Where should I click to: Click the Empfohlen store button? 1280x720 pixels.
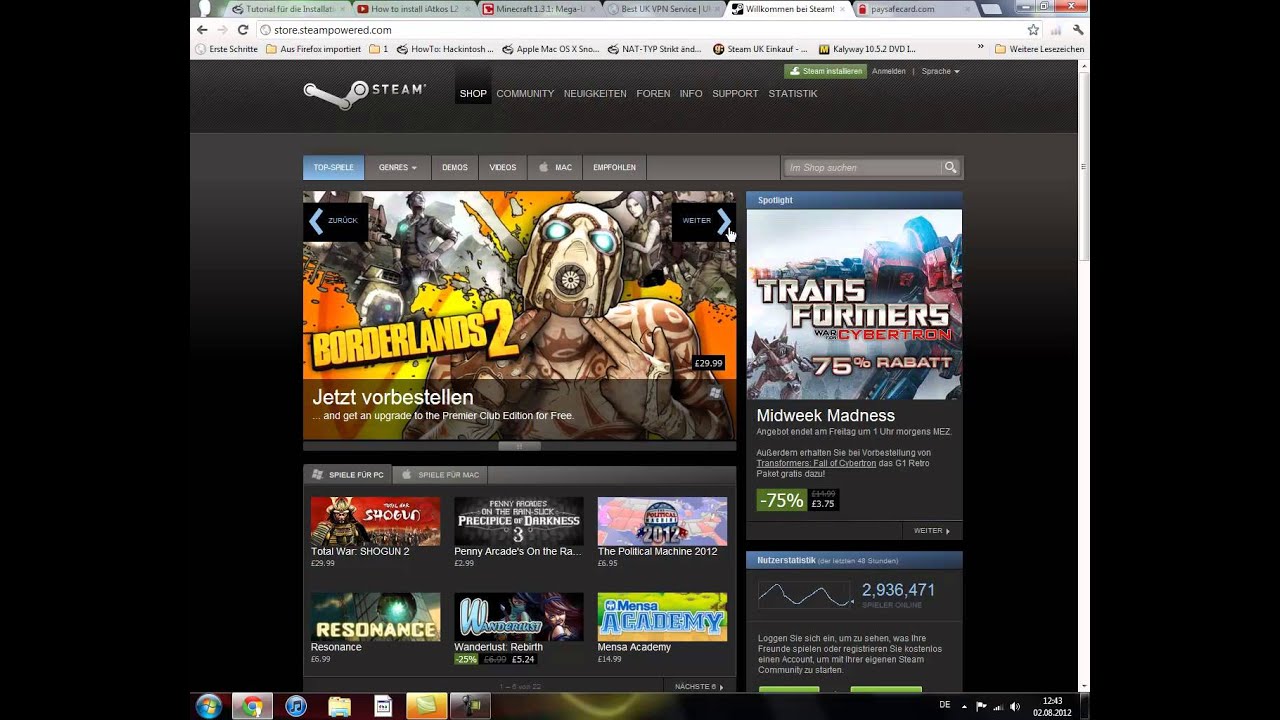(x=614, y=167)
